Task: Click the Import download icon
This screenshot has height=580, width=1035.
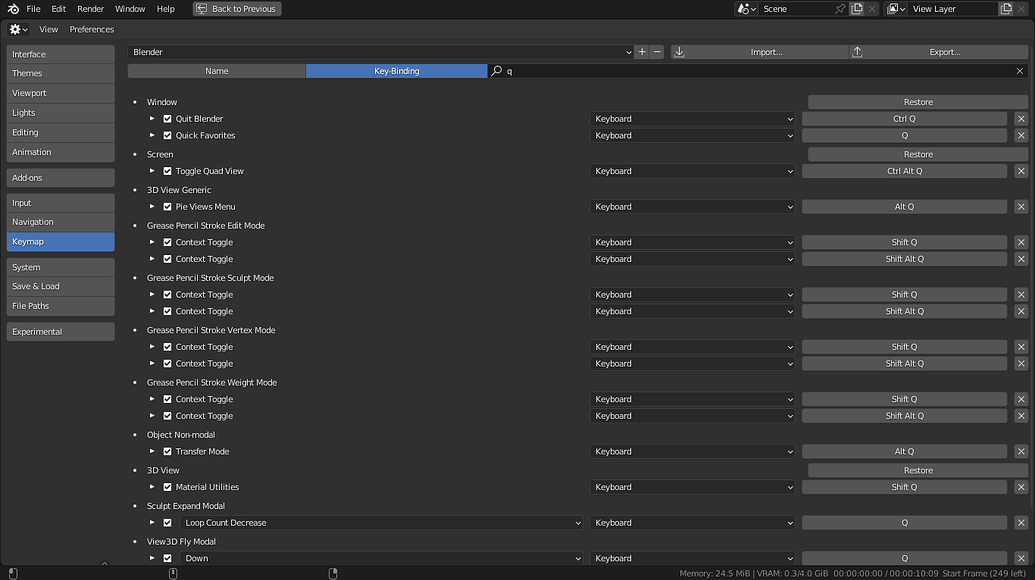Action: pyautogui.click(x=679, y=52)
